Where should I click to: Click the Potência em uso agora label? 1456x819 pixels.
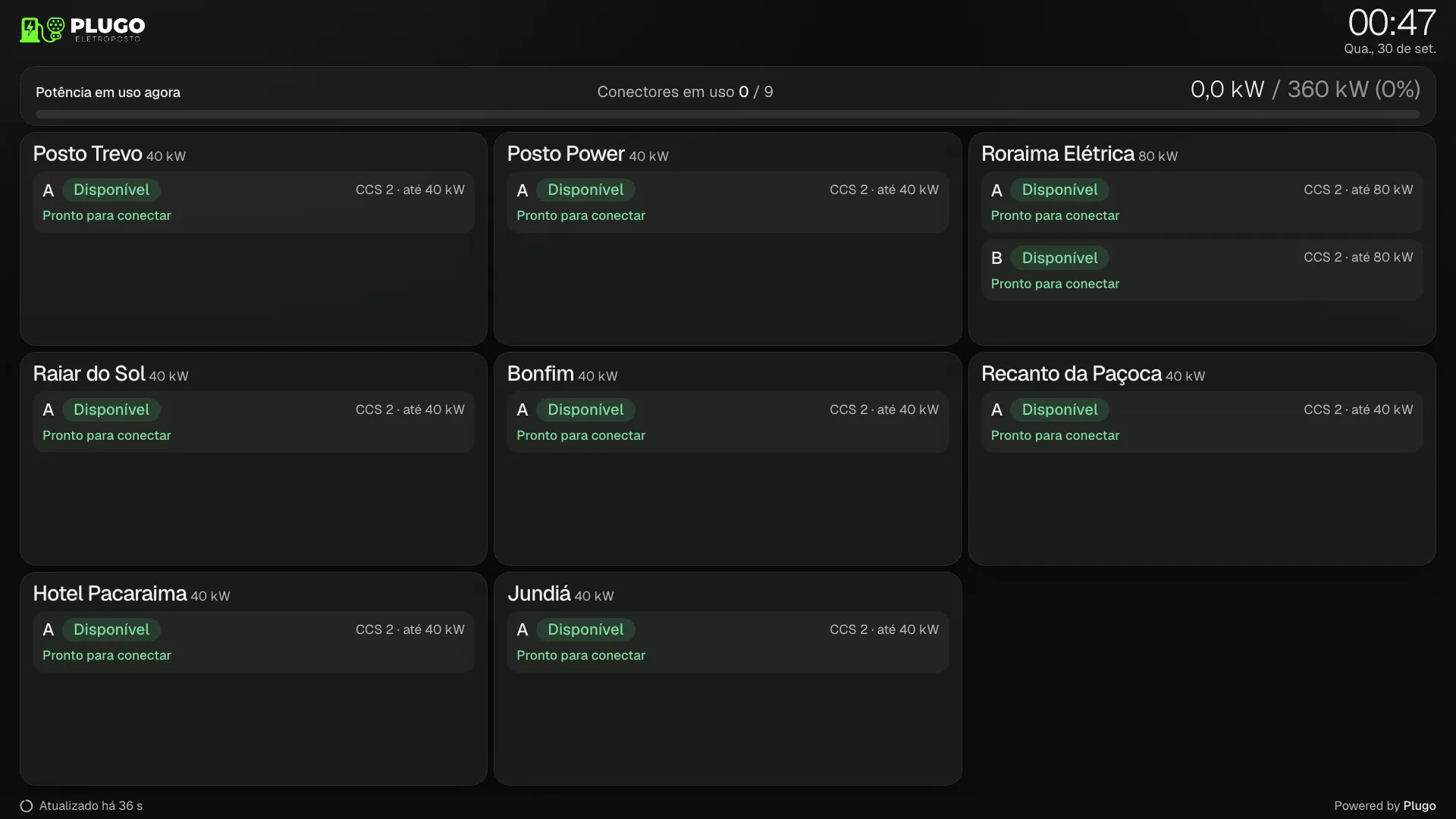pyautogui.click(x=108, y=93)
